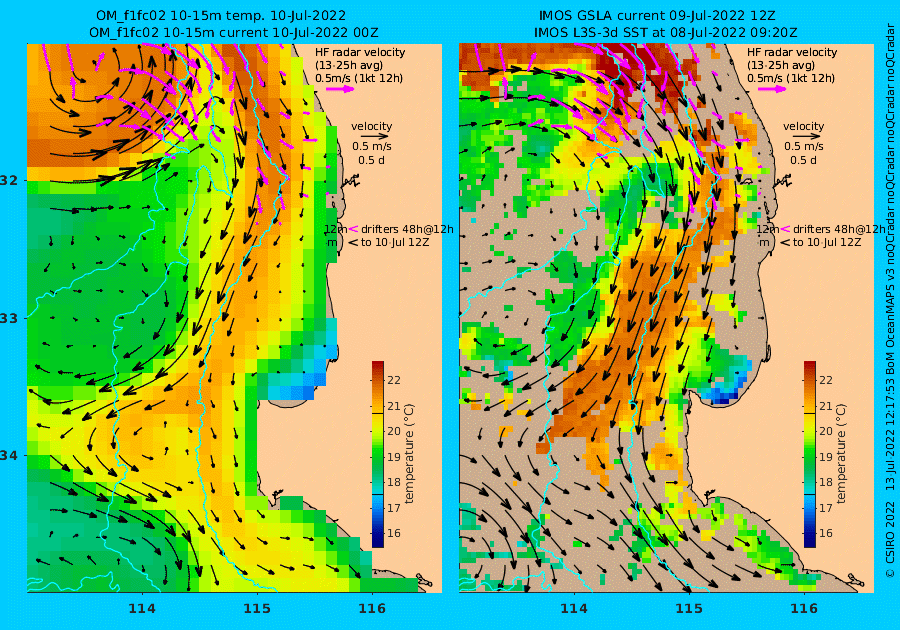Click the black velocity legend arrow in right map
This screenshot has height=630, width=900.
[x=808, y=137]
